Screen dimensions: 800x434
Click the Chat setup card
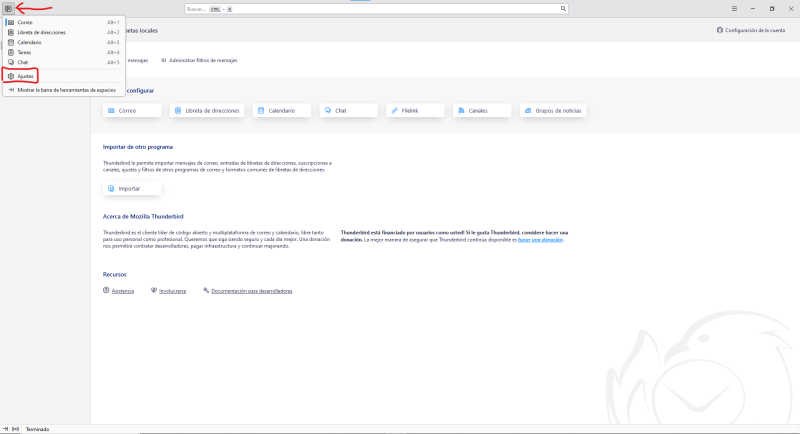click(x=348, y=110)
